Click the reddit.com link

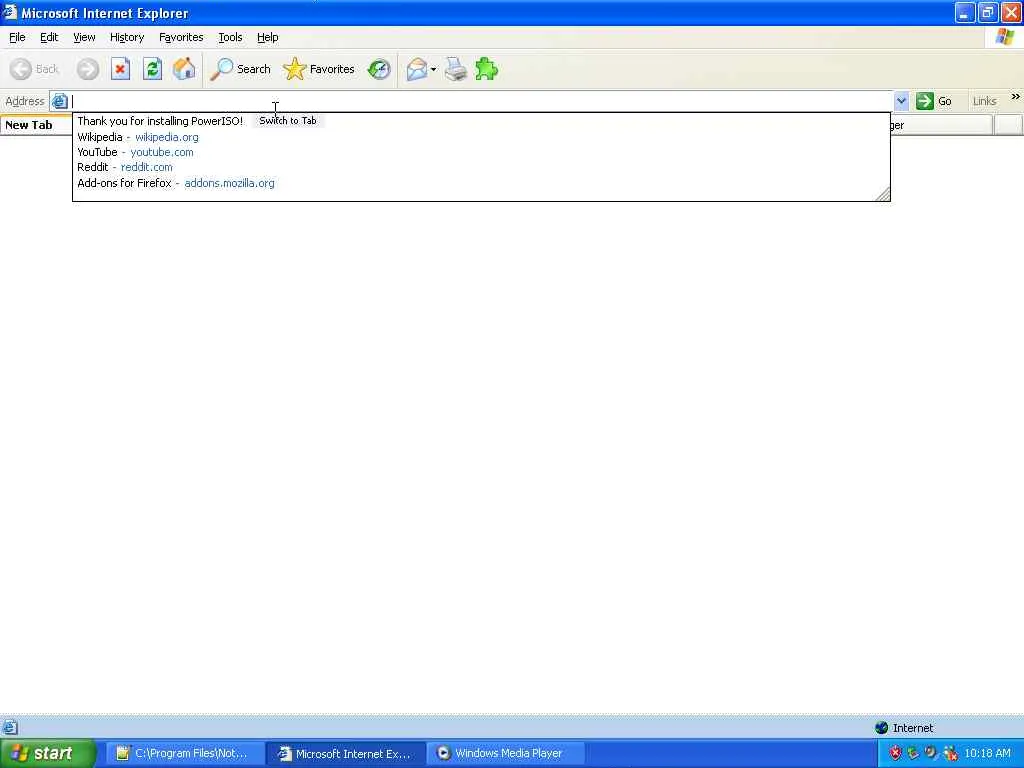[147, 167]
